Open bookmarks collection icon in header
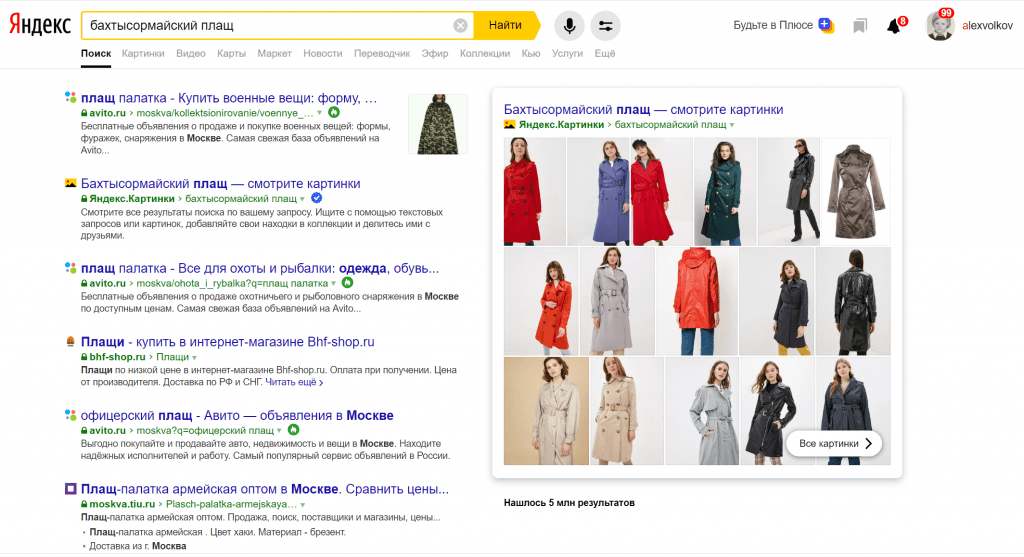This screenshot has width=1024, height=557. 860,25
